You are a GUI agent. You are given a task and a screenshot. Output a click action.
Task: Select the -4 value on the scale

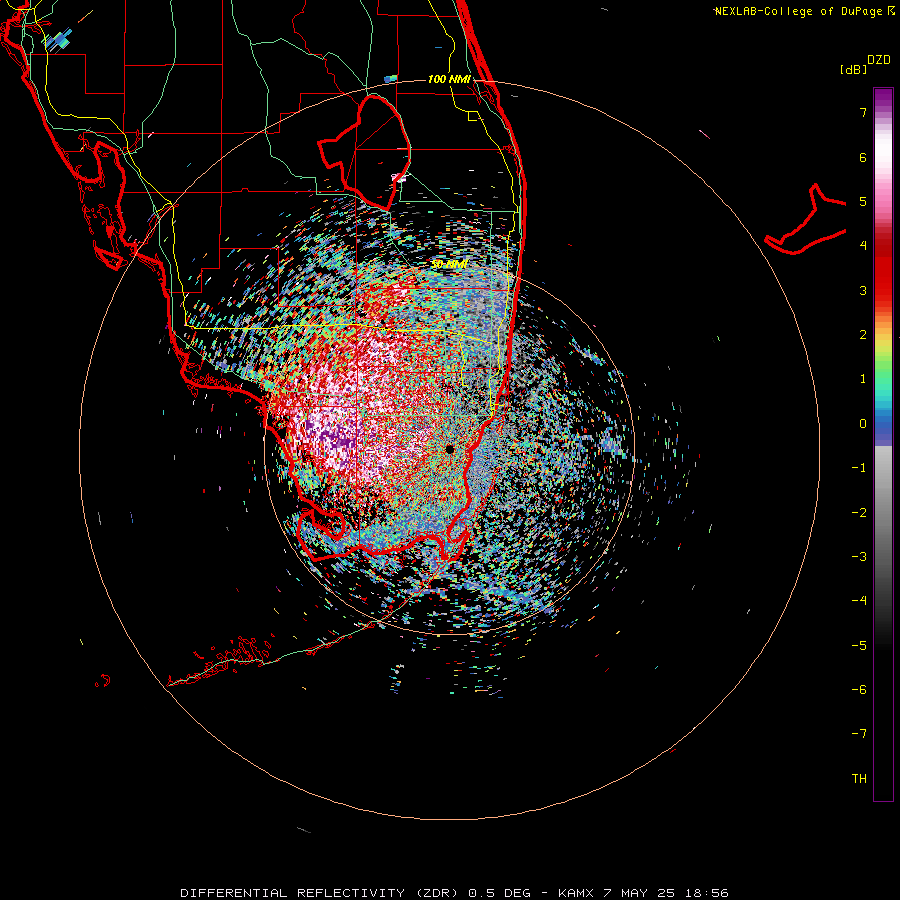[x=859, y=601]
